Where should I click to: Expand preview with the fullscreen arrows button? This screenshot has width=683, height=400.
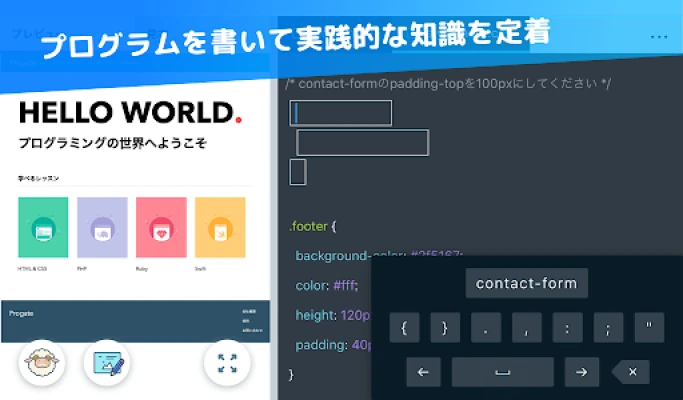coord(227,363)
